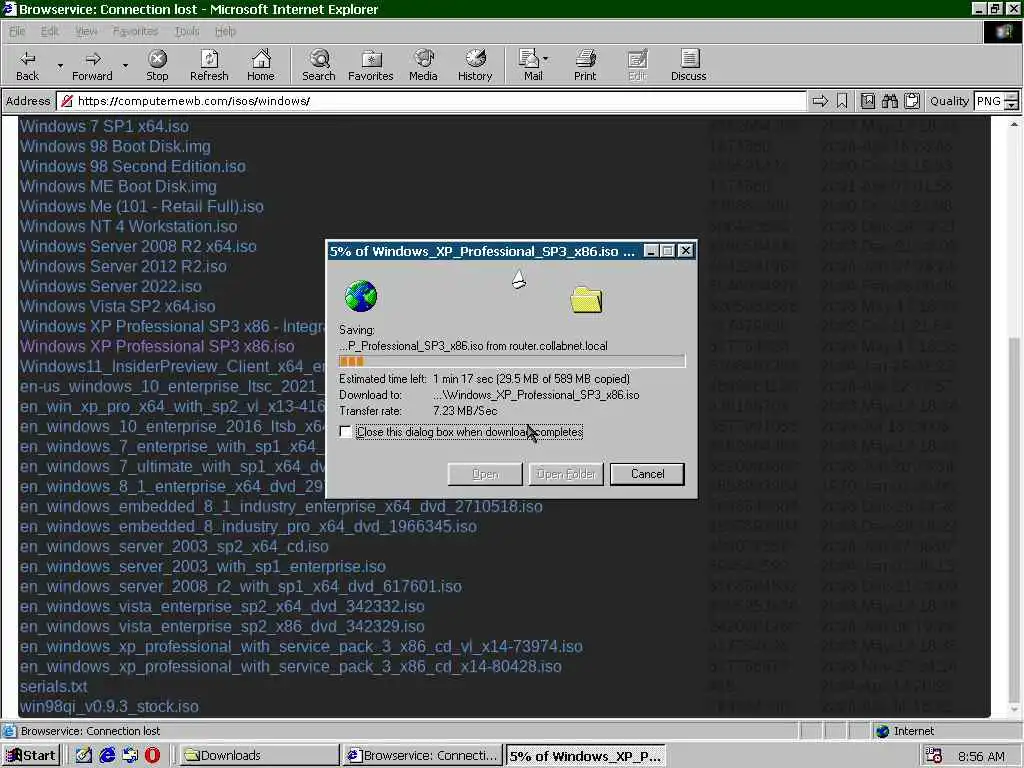Launch Internet Explorer from quick launch
The width and height of the screenshot is (1024, 768).
(x=107, y=755)
